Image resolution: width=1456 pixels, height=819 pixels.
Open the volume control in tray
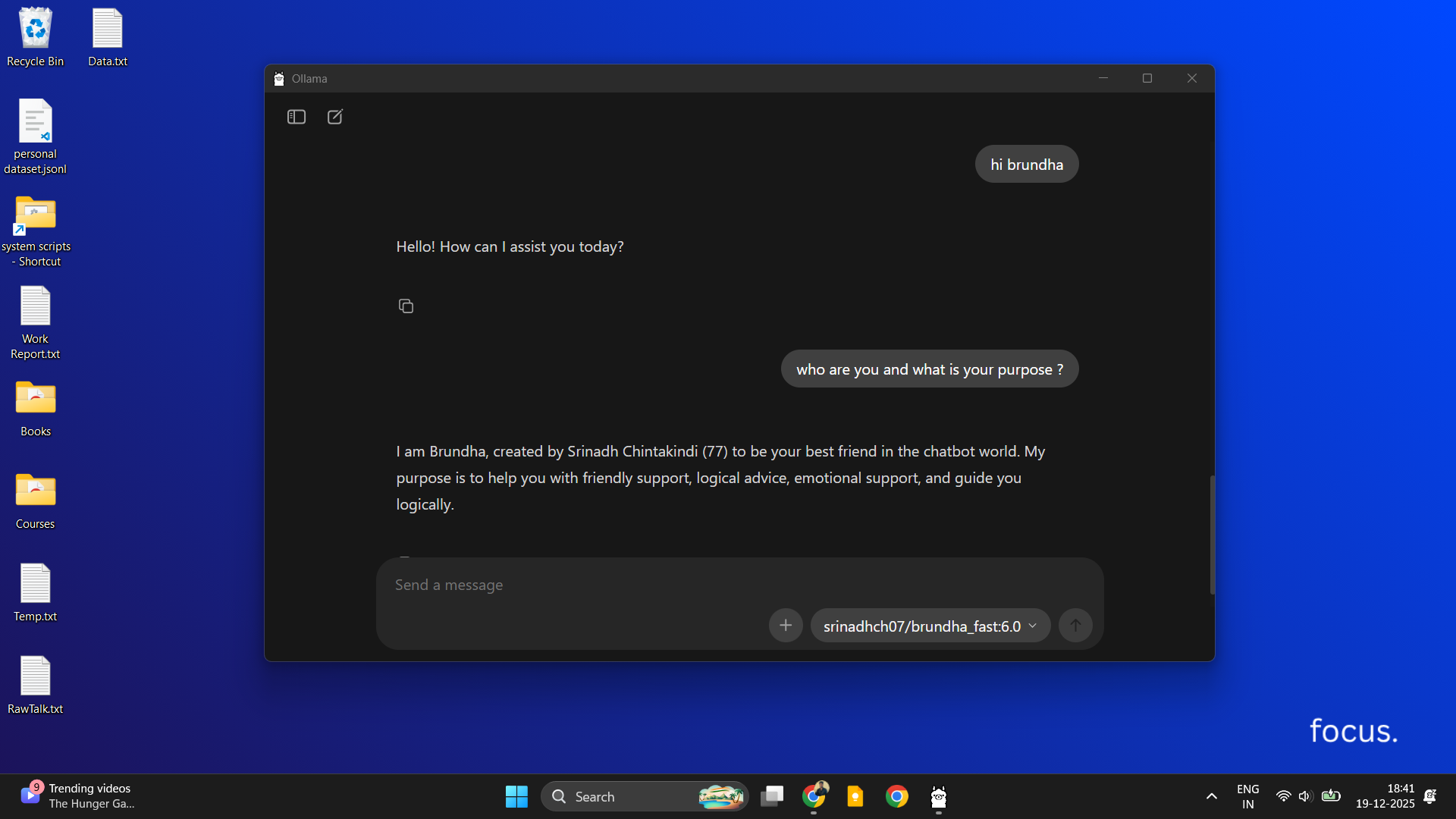coord(1304,797)
